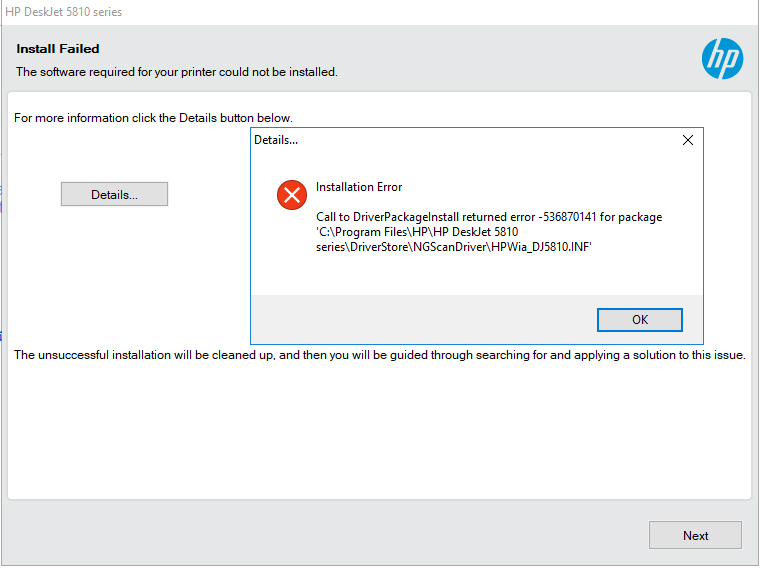The height and width of the screenshot is (570, 763).
Task: Click Next to continue cleanup
Action: 695,535
